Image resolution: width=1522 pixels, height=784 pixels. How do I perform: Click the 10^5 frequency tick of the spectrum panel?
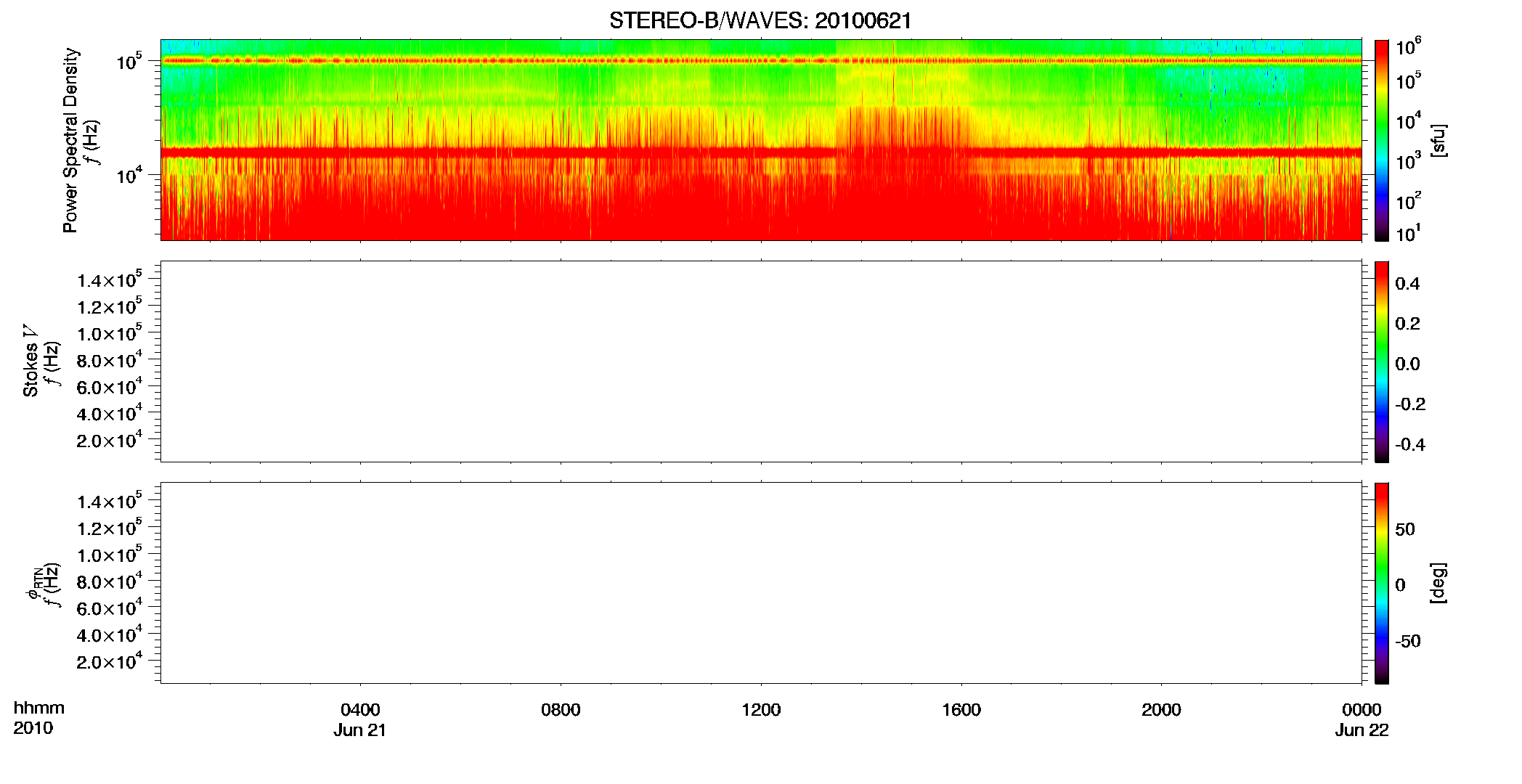tap(129, 62)
